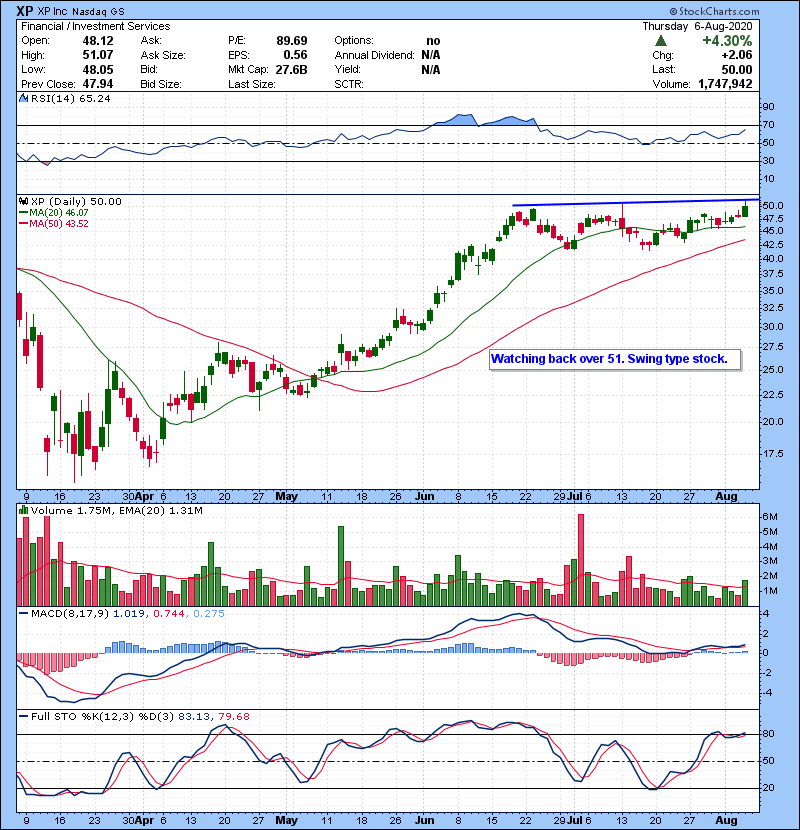Click the green up-arrow change icon
The width and height of the screenshot is (800, 830).
660,41
